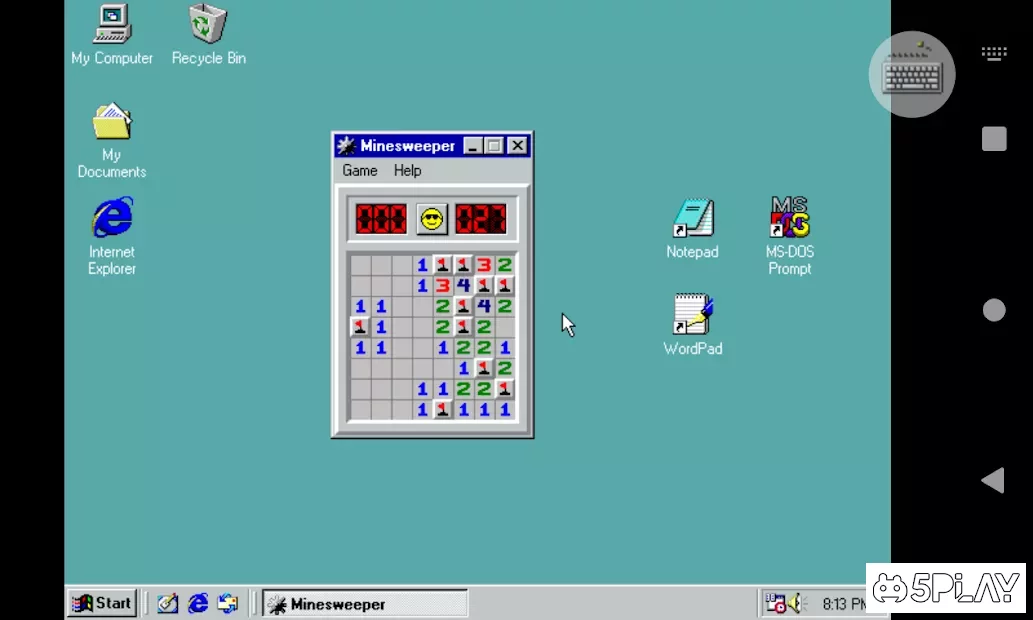Click Show Desktop in the quick launch bar

click(168, 603)
